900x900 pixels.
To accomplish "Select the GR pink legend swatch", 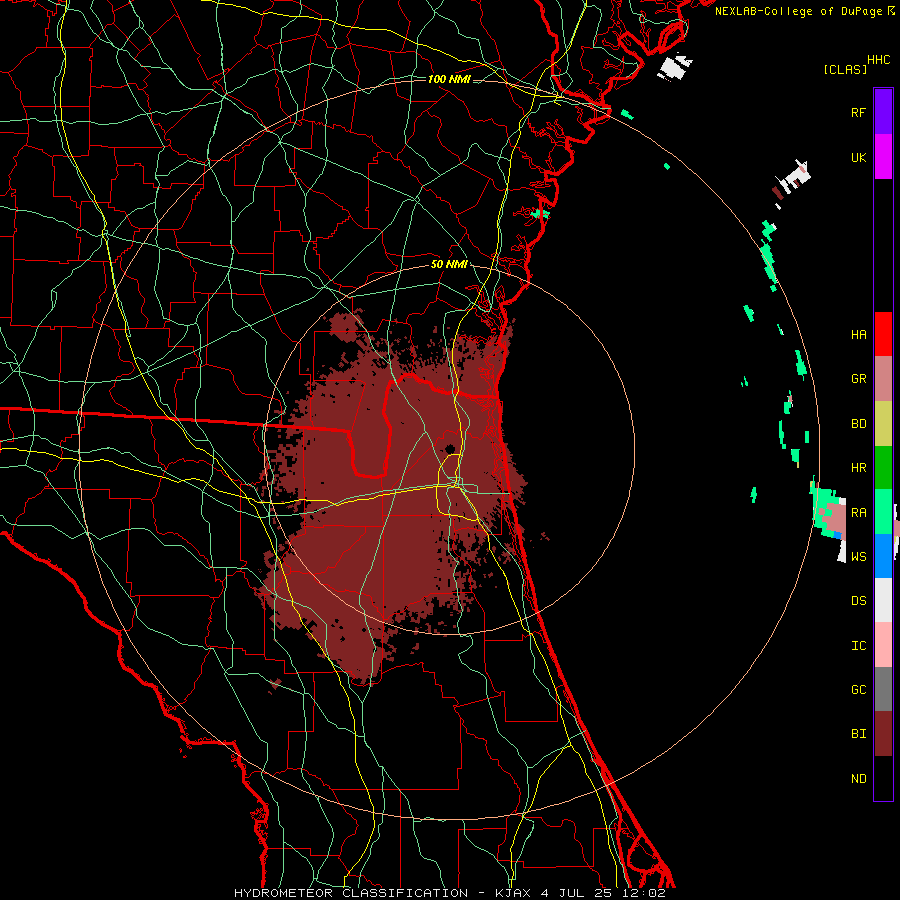I will 883,379.
